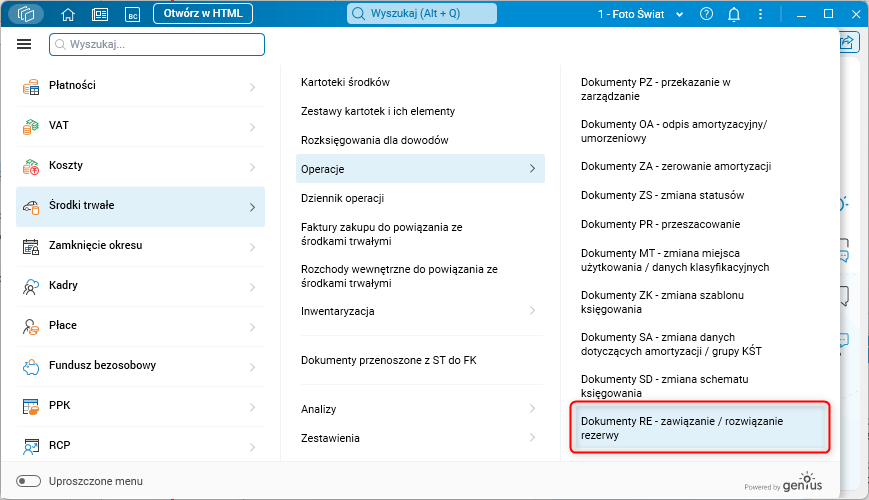This screenshot has width=869, height=500.
Task: Click the Fundusz bezosobowy piggy bank icon
Action: tap(31, 366)
